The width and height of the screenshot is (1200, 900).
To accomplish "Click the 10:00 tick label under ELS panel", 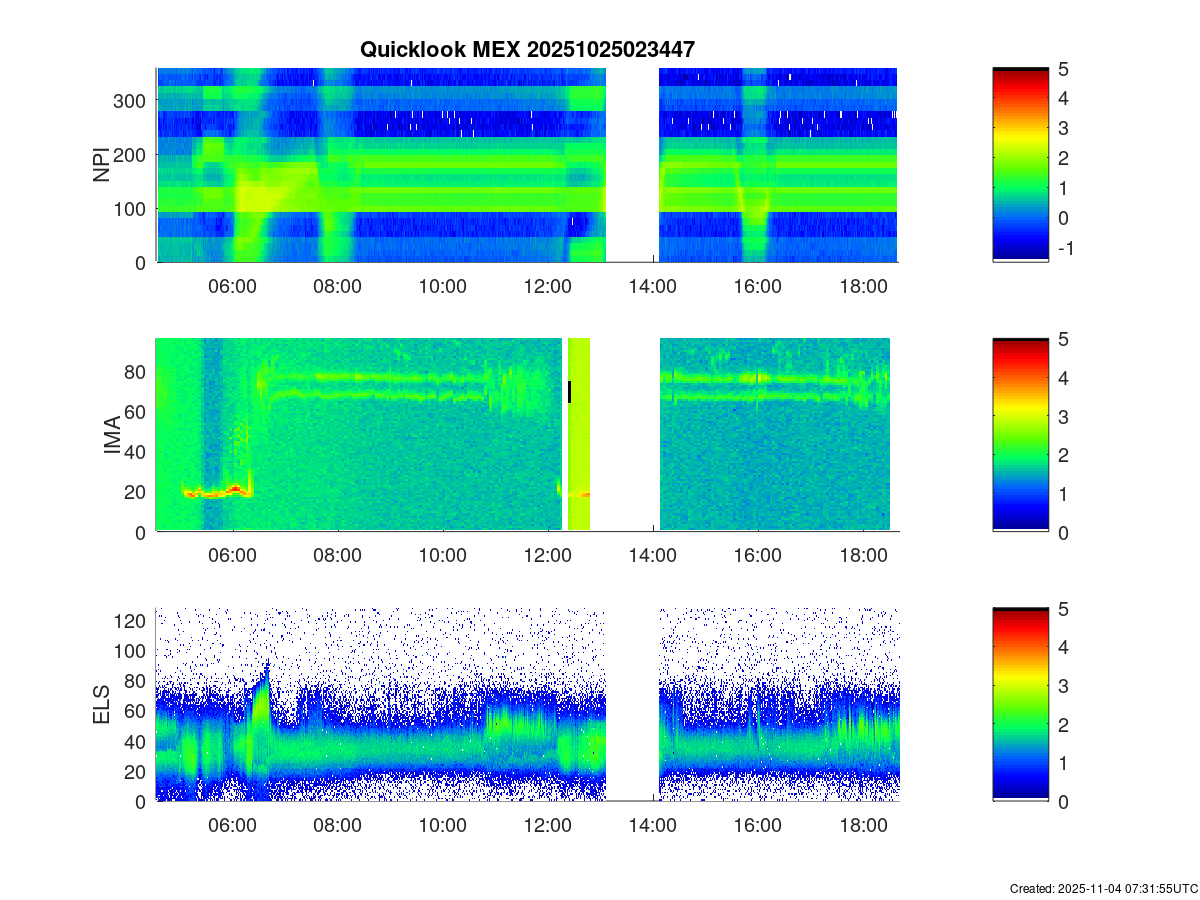I will tap(442, 826).
